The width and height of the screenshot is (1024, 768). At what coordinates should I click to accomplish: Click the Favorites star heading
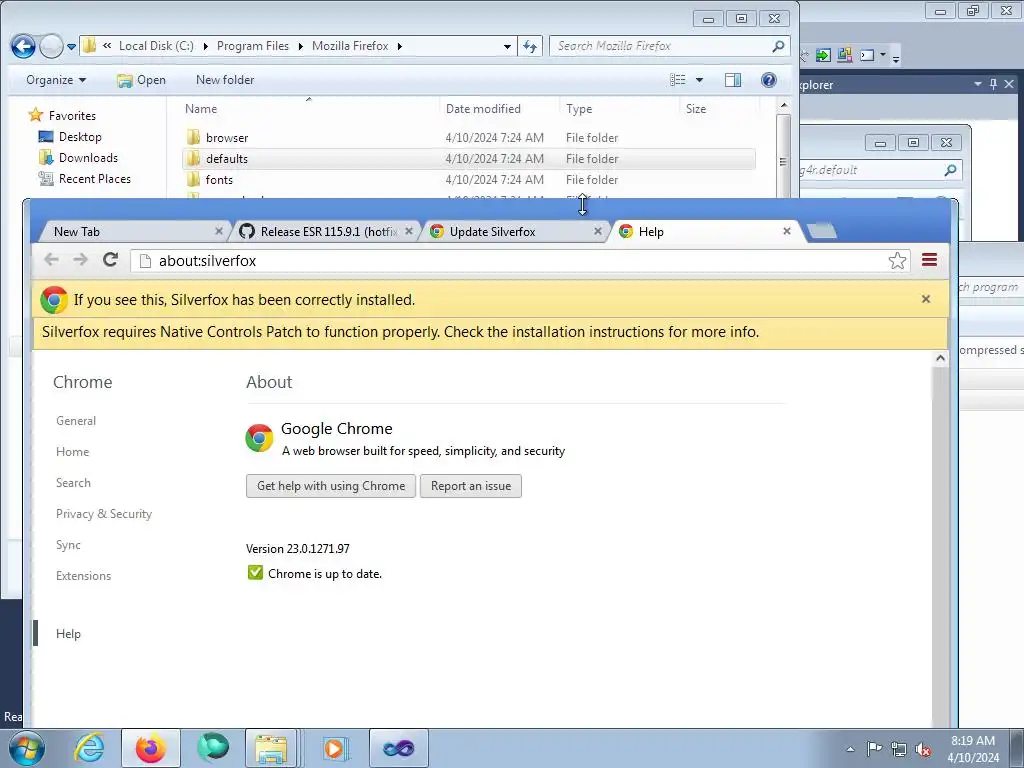coord(62,116)
